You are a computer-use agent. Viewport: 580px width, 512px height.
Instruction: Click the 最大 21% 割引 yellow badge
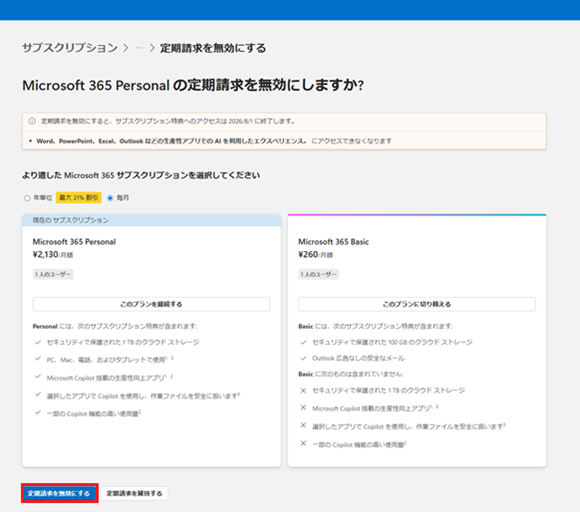click(78, 198)
